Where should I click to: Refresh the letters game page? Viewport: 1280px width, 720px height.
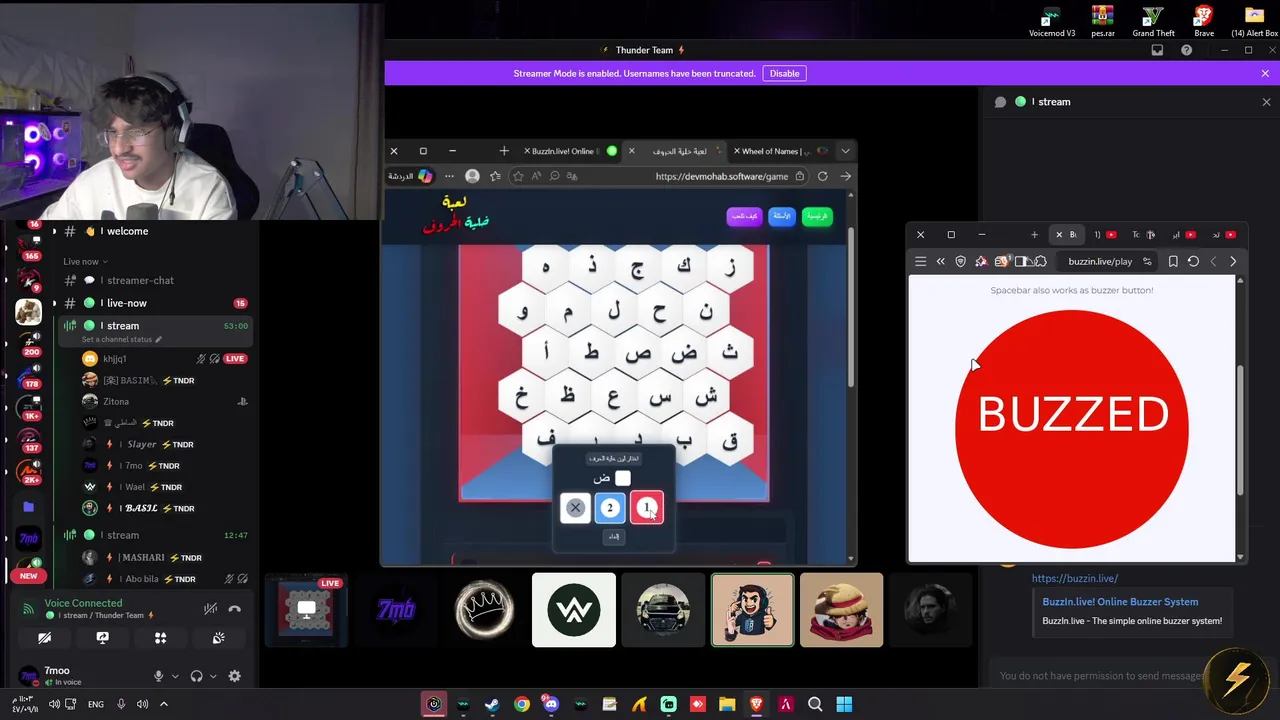pos(822,176)
